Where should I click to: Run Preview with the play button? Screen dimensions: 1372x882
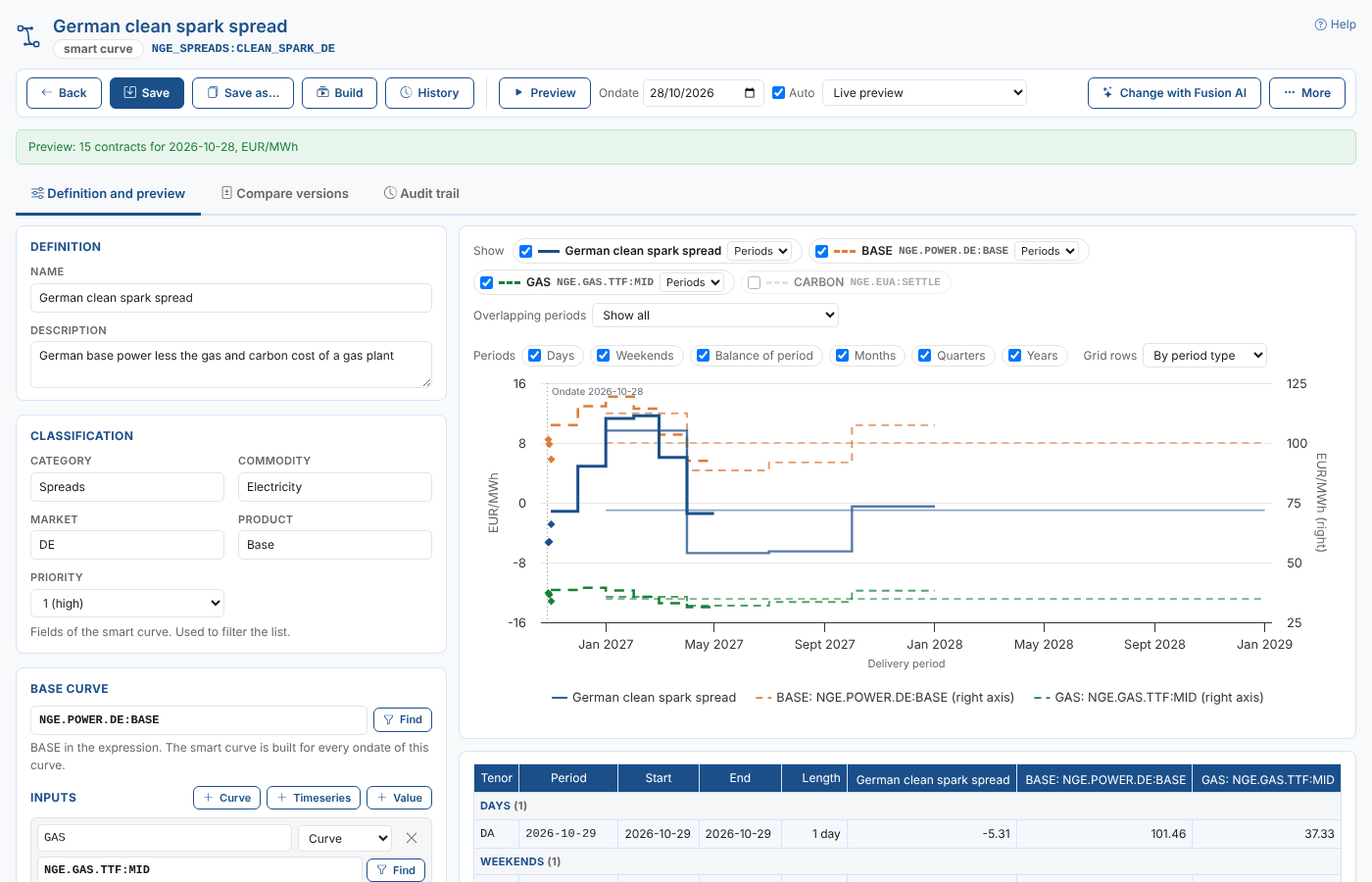(x=545, y=93)
